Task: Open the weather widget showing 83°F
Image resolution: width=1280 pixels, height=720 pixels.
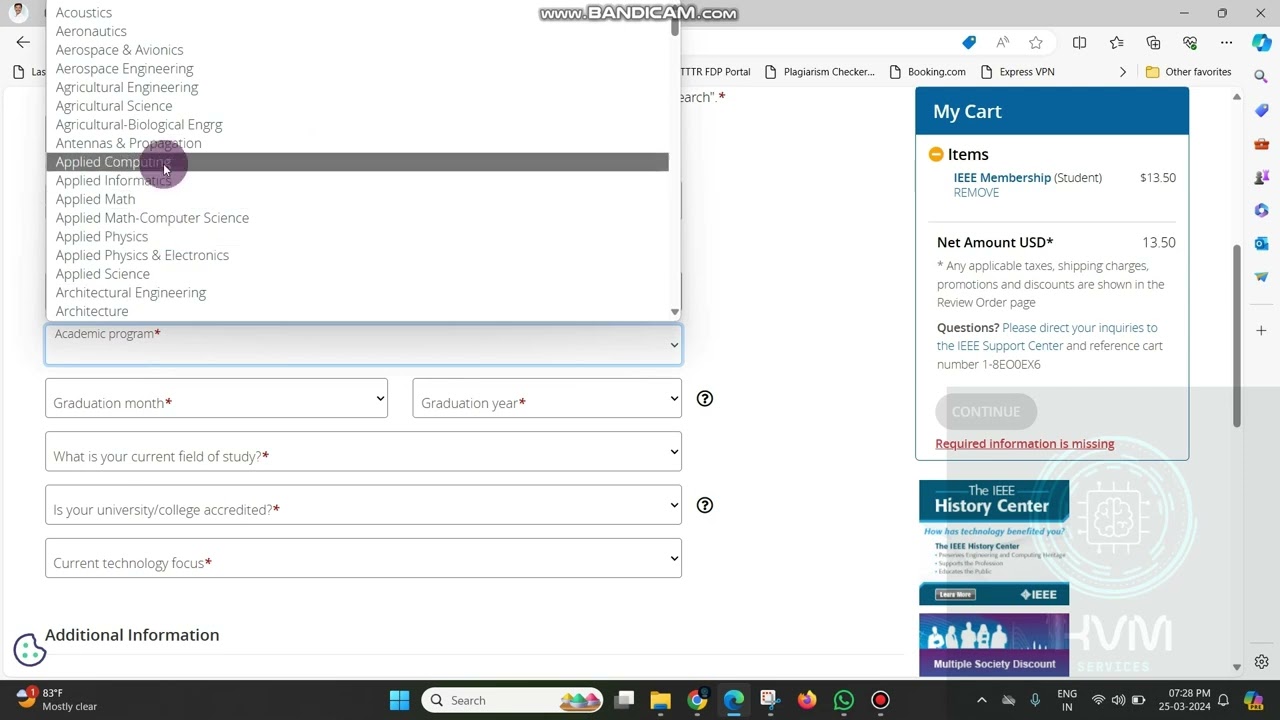Action: 55,700
